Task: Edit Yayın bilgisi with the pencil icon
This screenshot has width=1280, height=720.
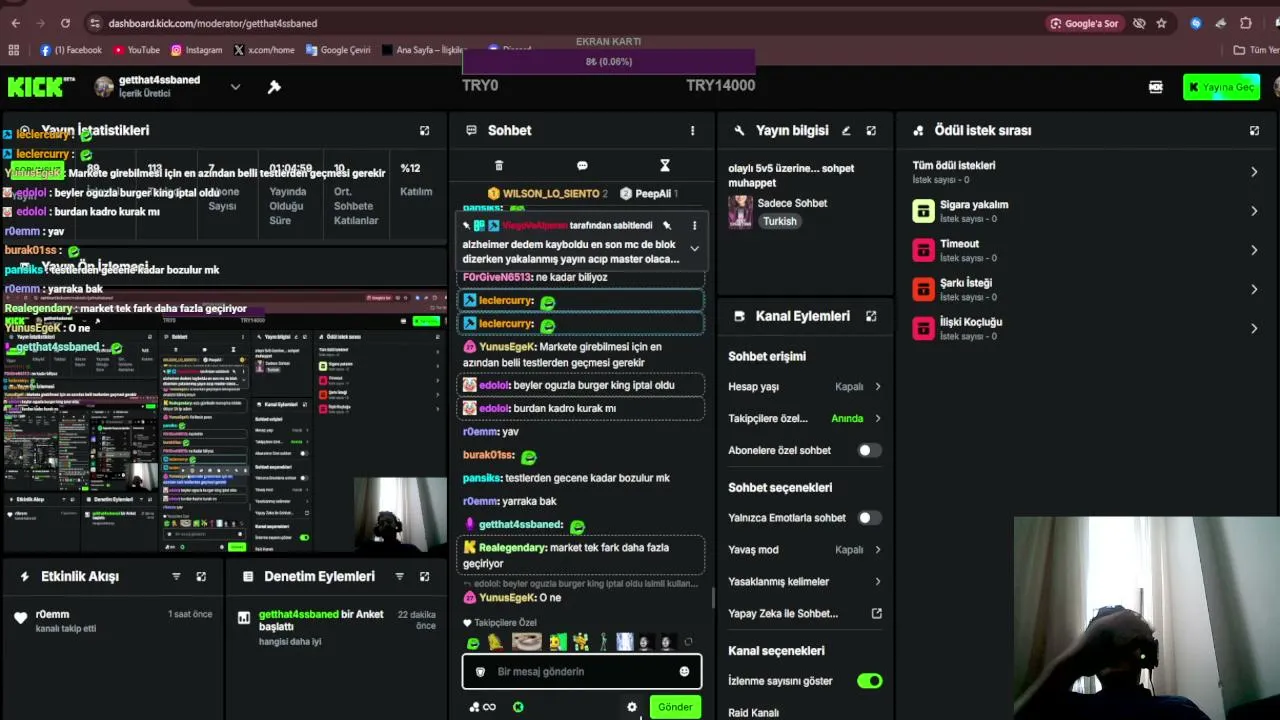Action: [846, 130]
